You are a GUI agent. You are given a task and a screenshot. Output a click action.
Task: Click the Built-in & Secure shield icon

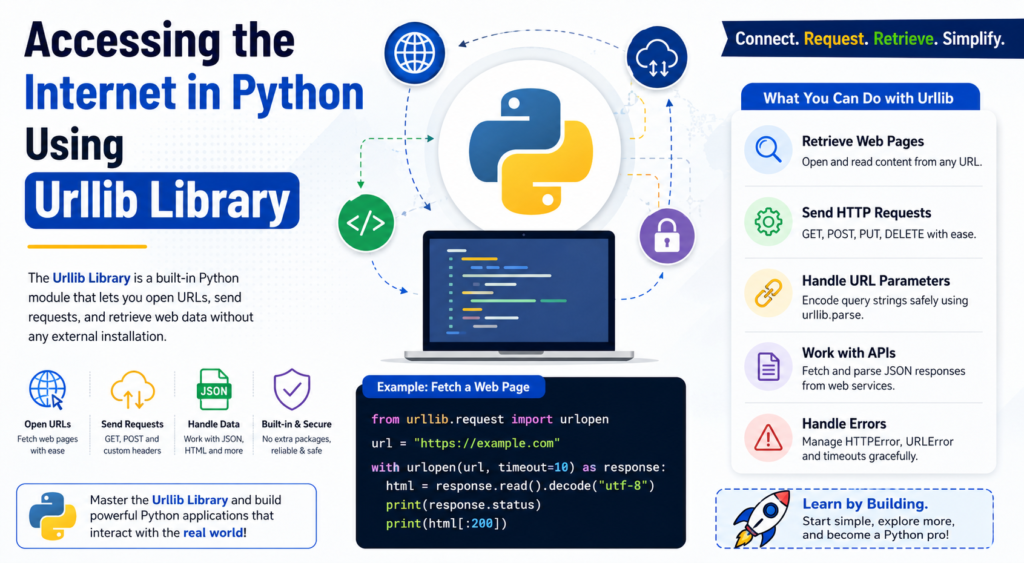[x=292, y=389]
